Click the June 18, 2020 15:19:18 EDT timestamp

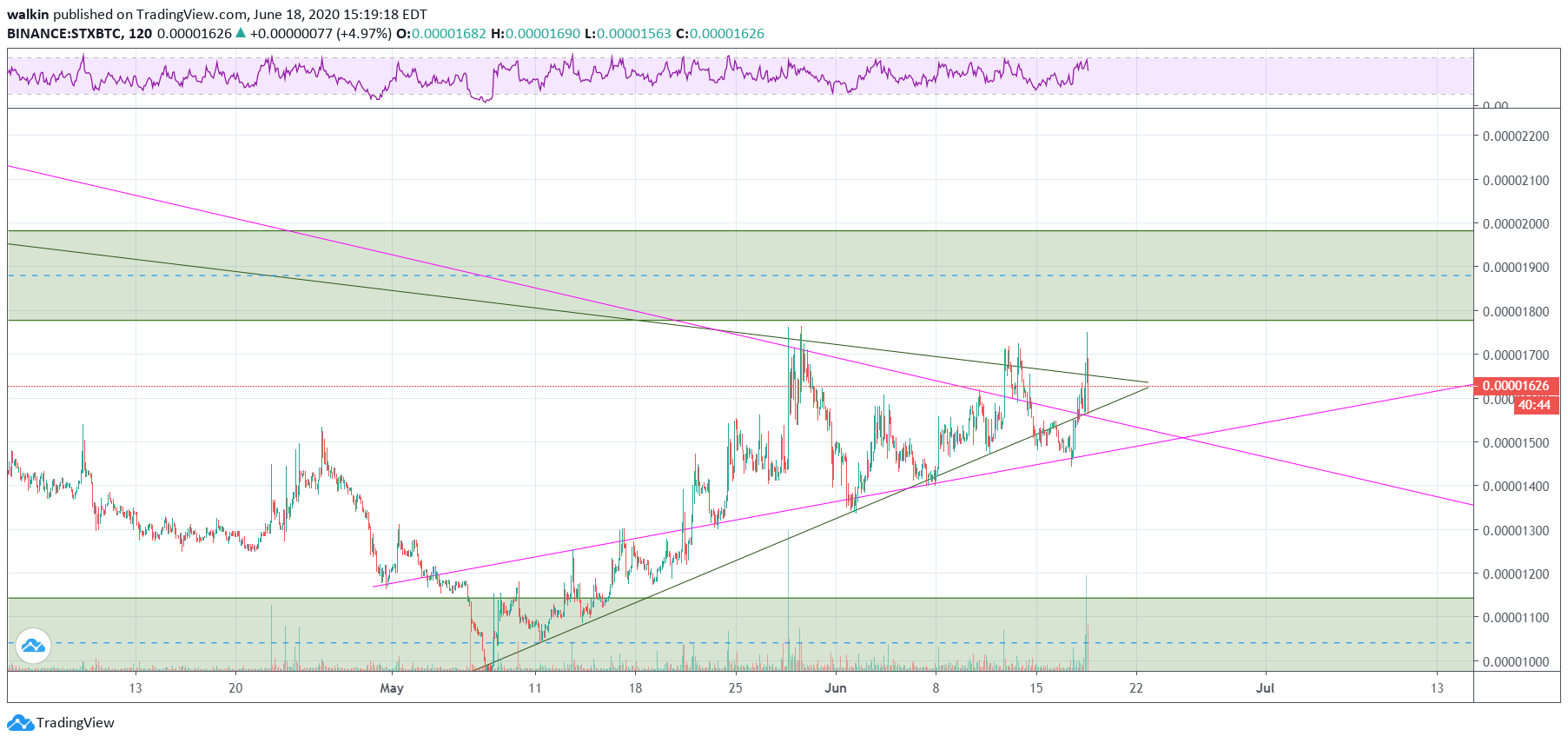pyautogui.click(x=342, y=14)
